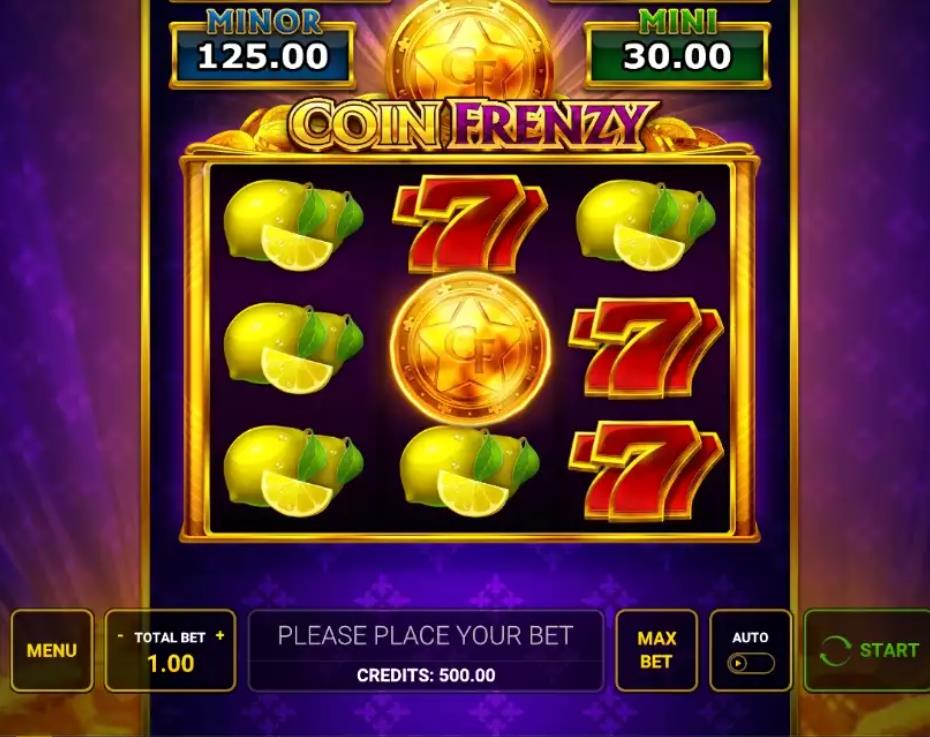Click the CREDITS: 500.00 display
The image size is (930, 737).
[x=426, y=675]
